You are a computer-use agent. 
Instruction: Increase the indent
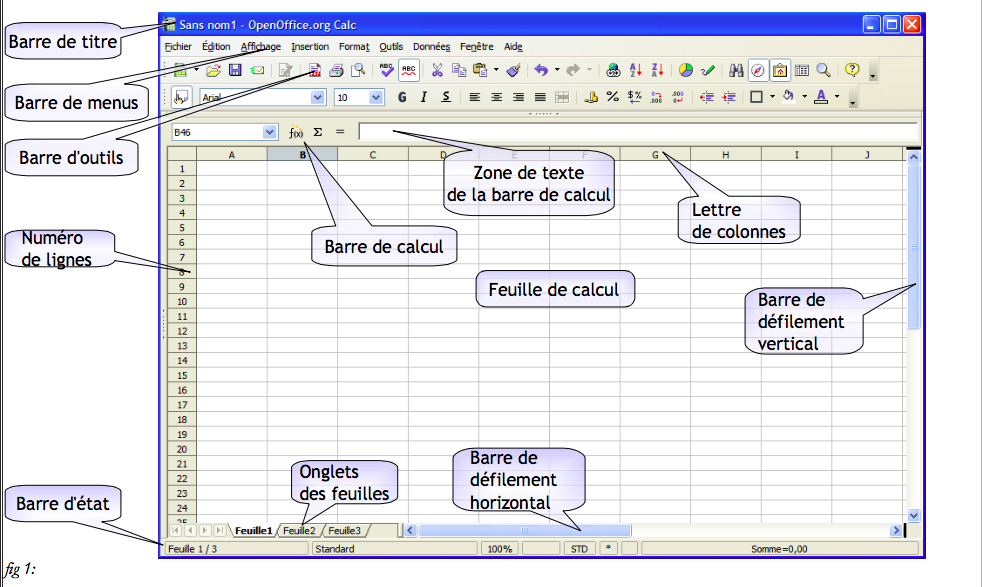(729, 97)
